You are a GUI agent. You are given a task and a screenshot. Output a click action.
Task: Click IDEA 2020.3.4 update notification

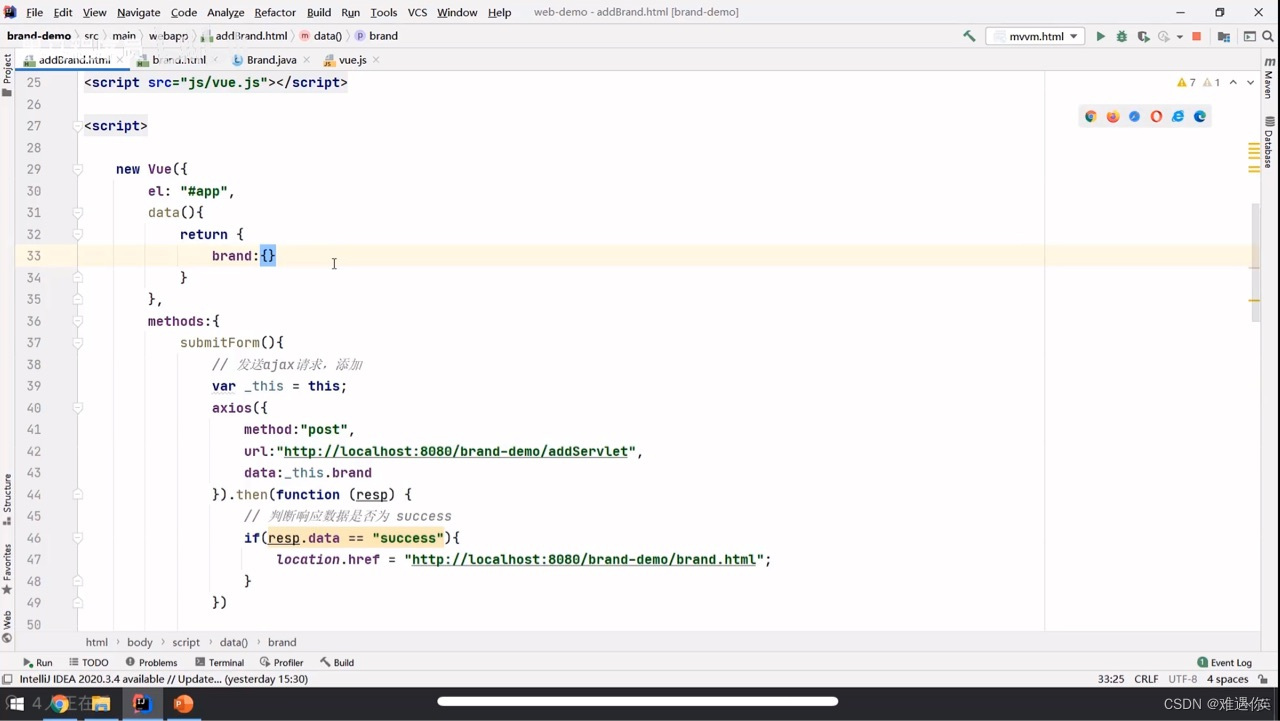tap(164, 679)
